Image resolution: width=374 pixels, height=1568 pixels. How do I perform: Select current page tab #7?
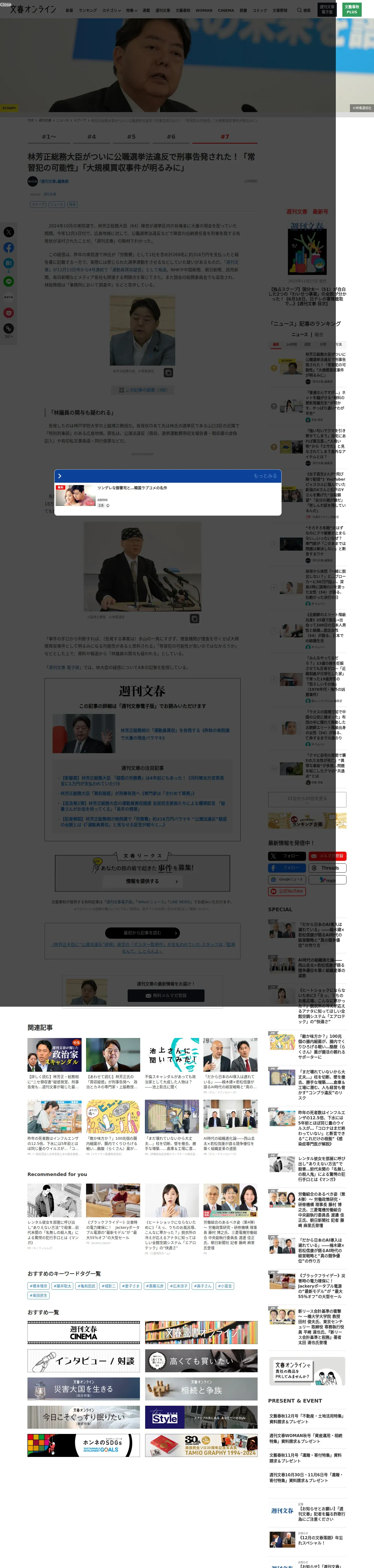point(225,137)
